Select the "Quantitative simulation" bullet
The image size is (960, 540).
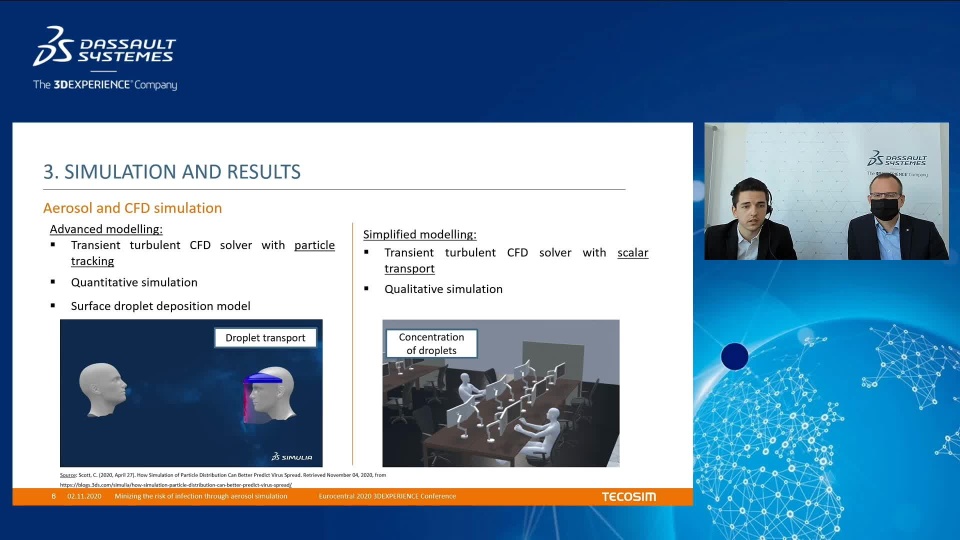click(134, 282)
